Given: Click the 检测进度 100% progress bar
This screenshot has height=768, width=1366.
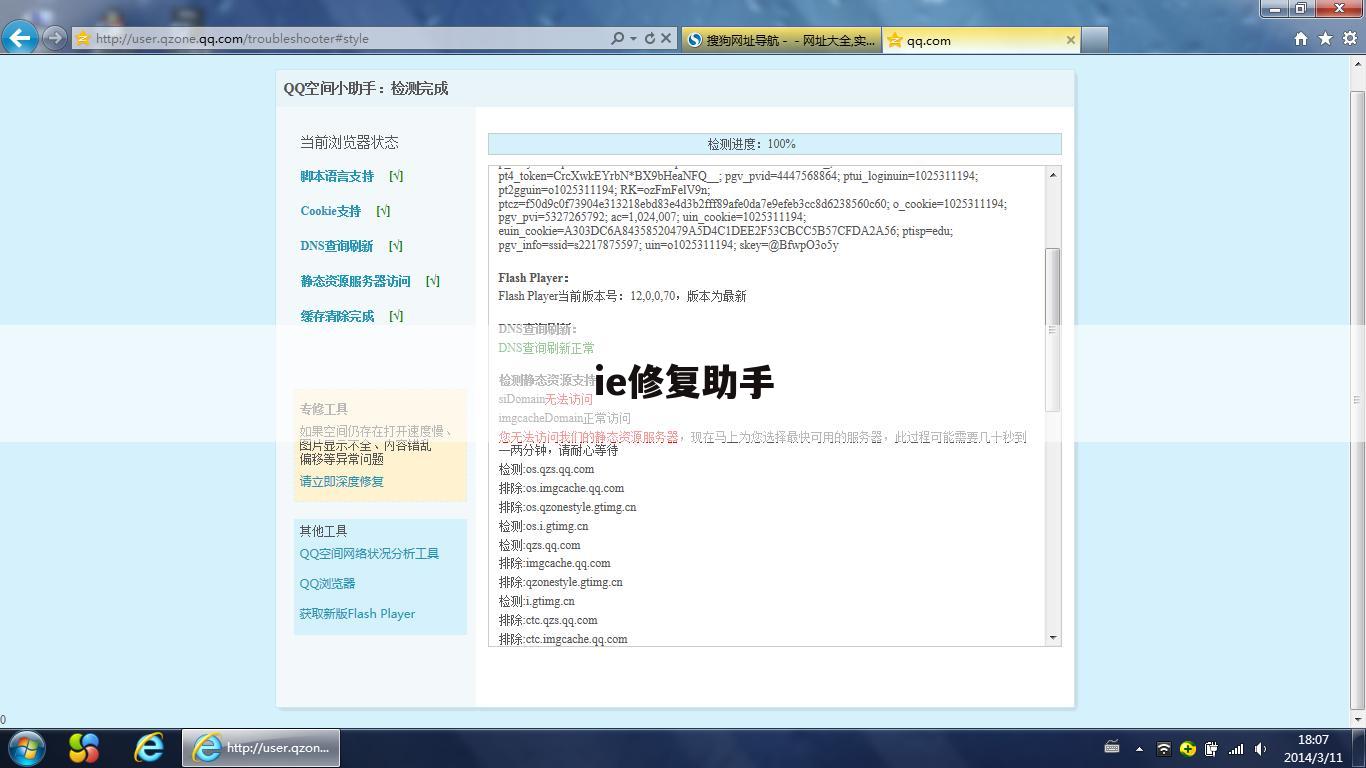Looking at the screenshot, I should (x=775, y=144).
